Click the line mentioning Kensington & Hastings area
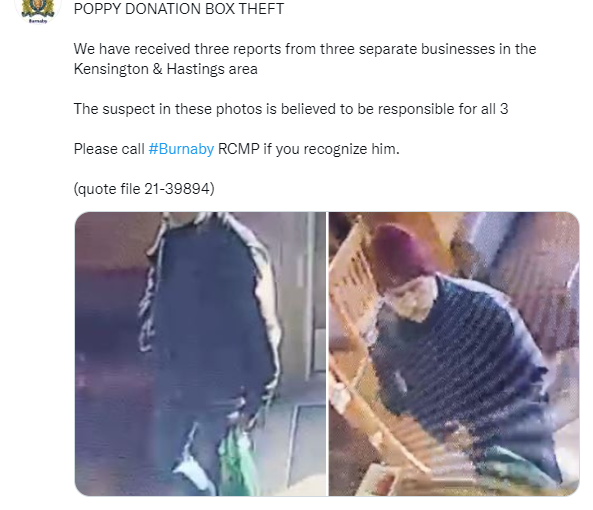The height and width of the screenshot is (510, 593). (x=166, y=69)
